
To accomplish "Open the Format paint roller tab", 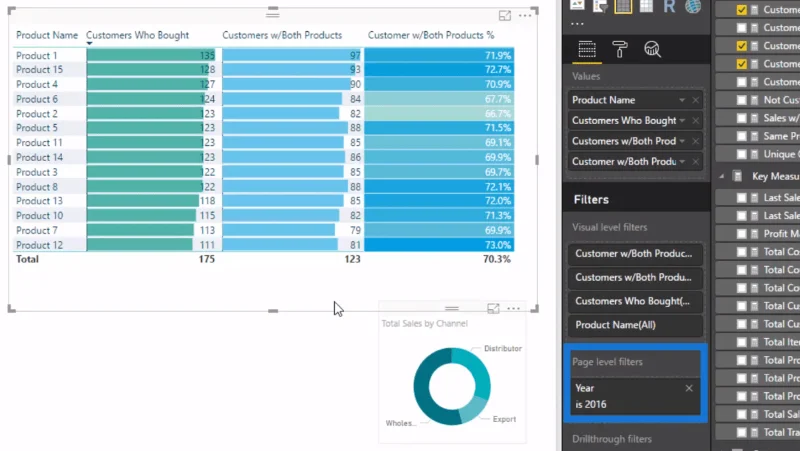I will coord(620,49).
